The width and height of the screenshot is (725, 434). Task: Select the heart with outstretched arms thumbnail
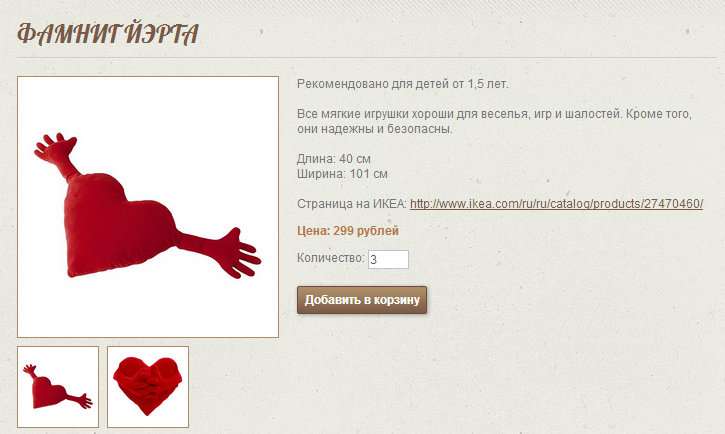58,387
